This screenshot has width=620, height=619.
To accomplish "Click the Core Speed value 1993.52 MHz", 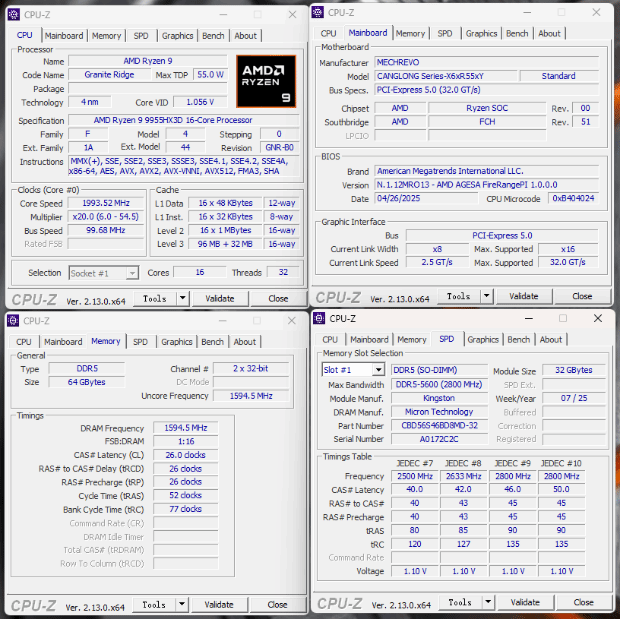I will [106, 203].
